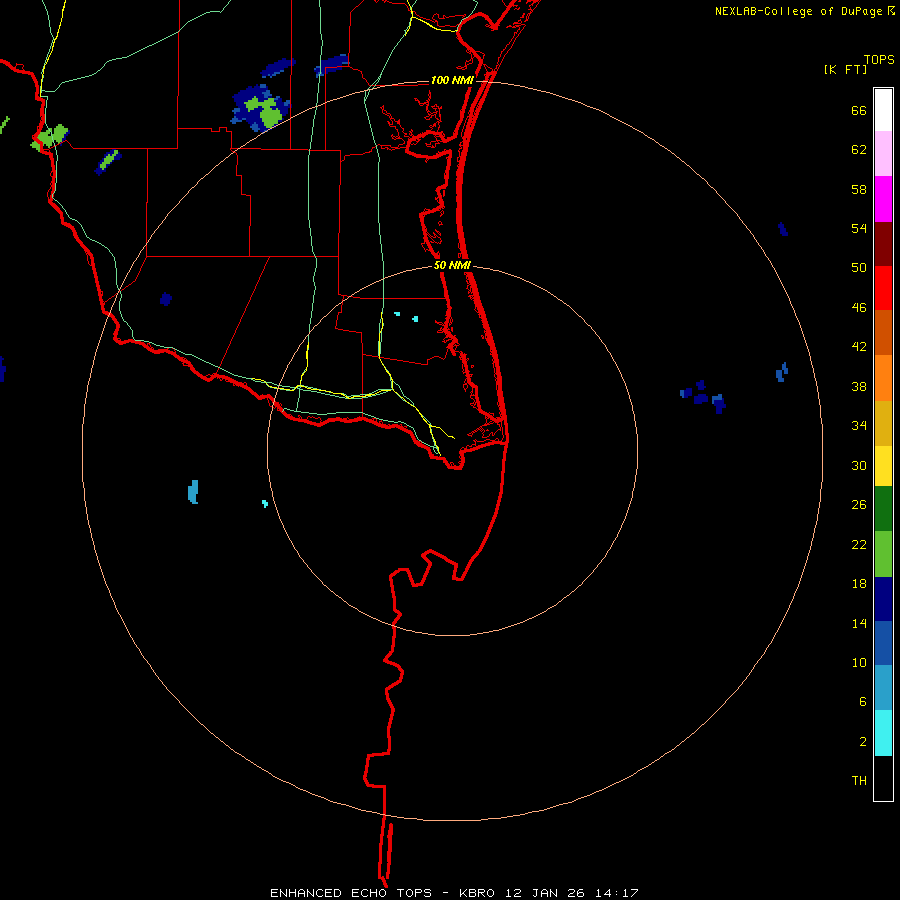Select the "22" legend number
Viewport: 900px width, 900px height.
tap(859, 545)
